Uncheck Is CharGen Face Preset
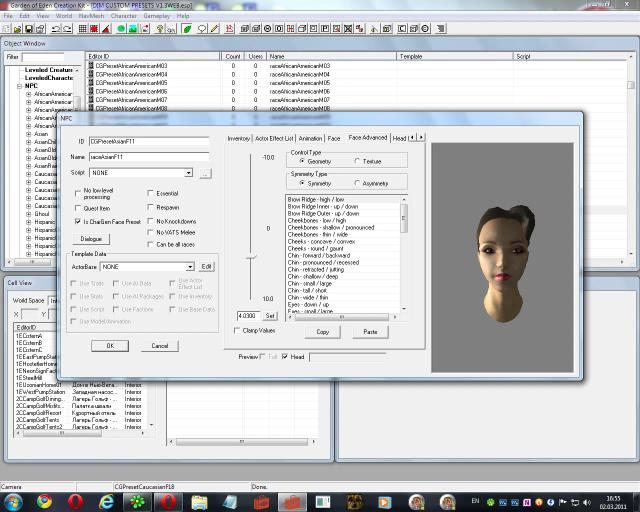This screenshot has width=640, height=512. (x=78, y=221)
